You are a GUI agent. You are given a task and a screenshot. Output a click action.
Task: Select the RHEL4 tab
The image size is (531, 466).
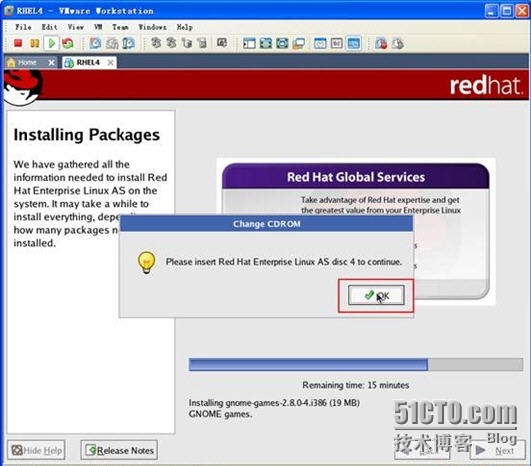pos(87,63)
